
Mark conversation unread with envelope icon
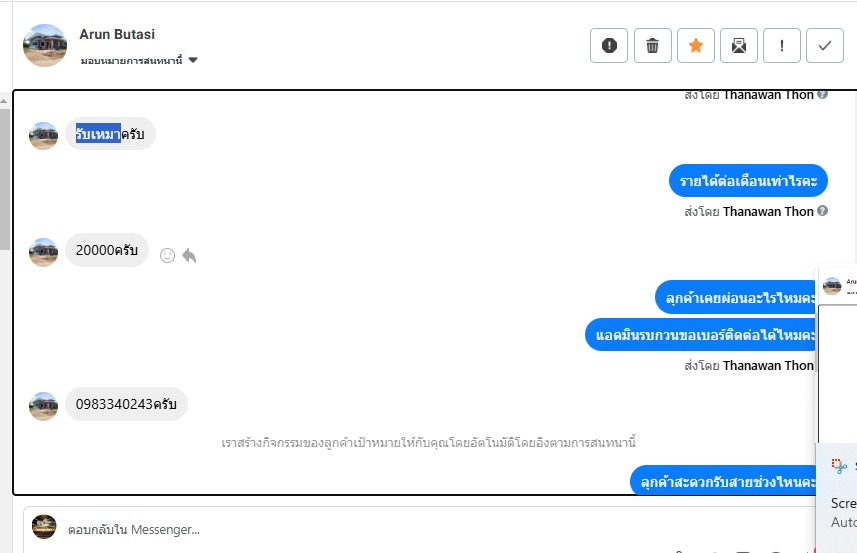click(x=739, y=45)
